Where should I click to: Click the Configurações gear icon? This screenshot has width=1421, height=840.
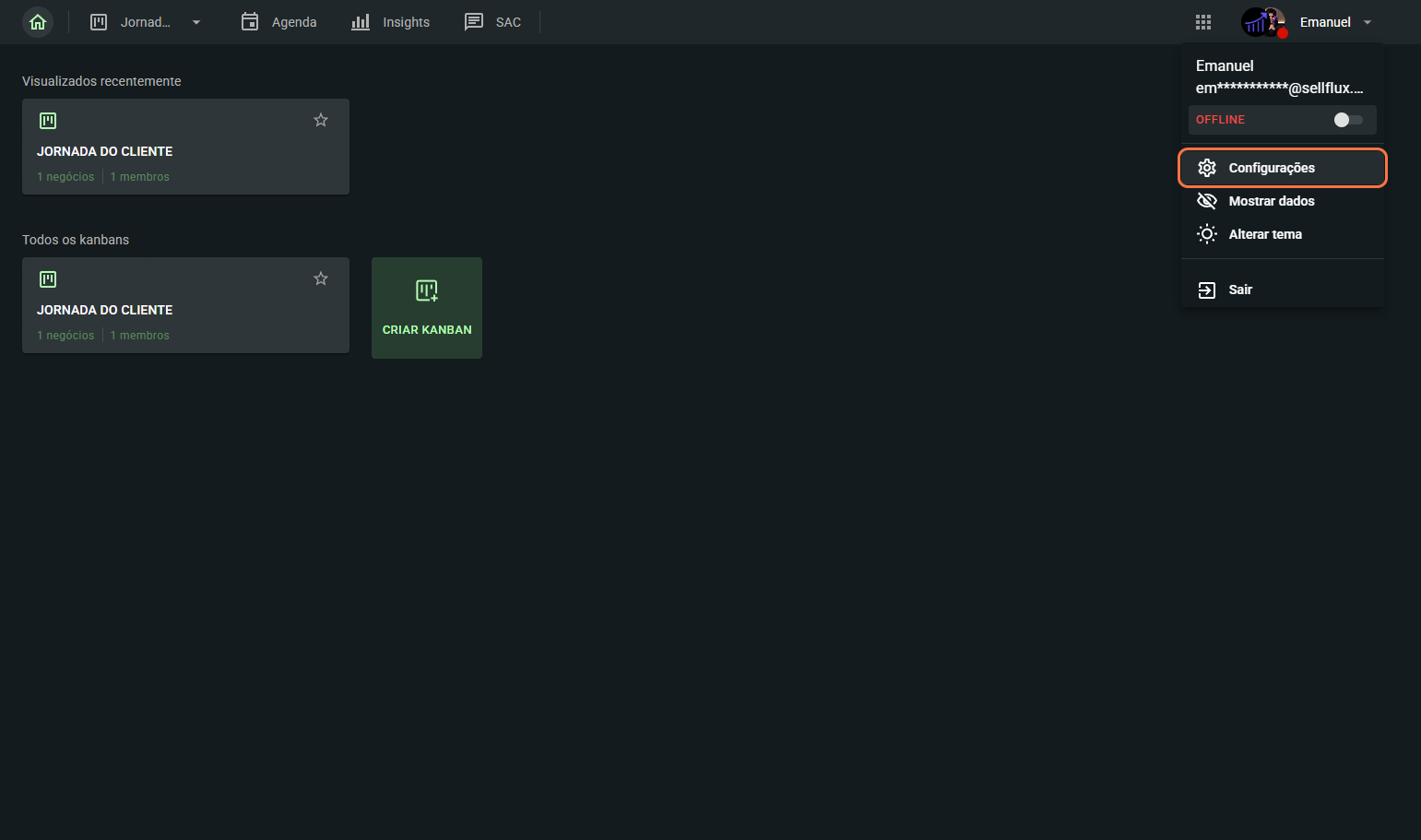1206,168
